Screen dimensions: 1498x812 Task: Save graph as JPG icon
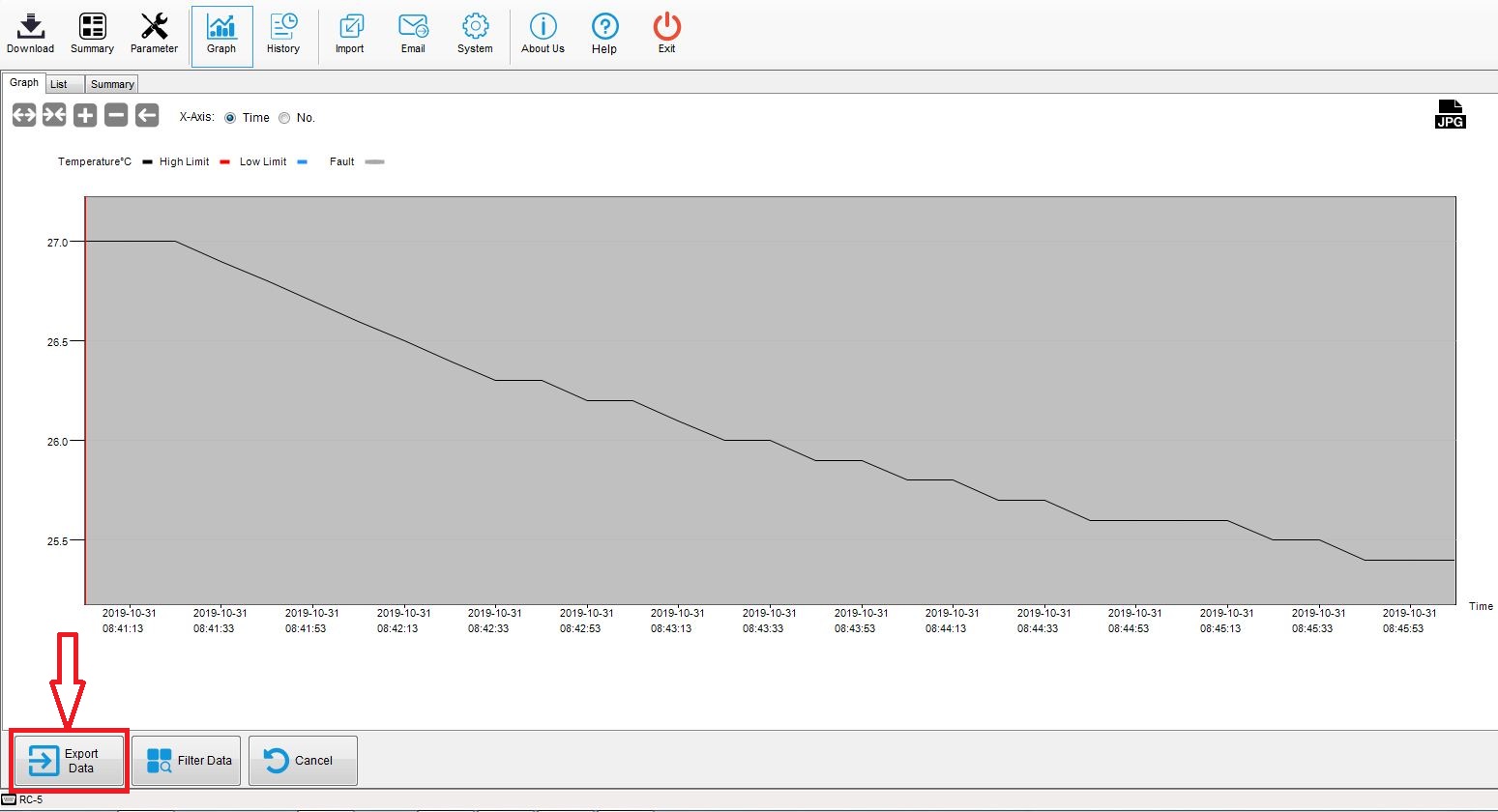(1450, 114)
